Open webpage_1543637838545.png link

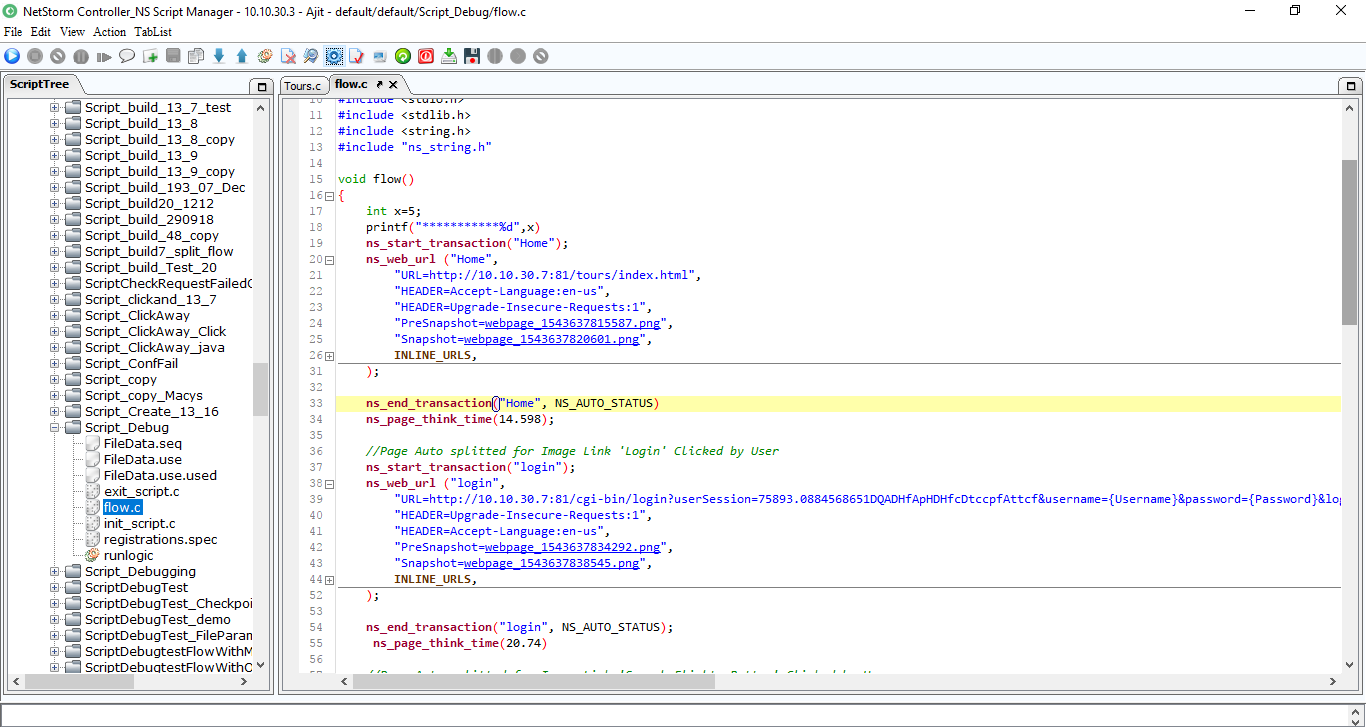[x=551, y=563]
